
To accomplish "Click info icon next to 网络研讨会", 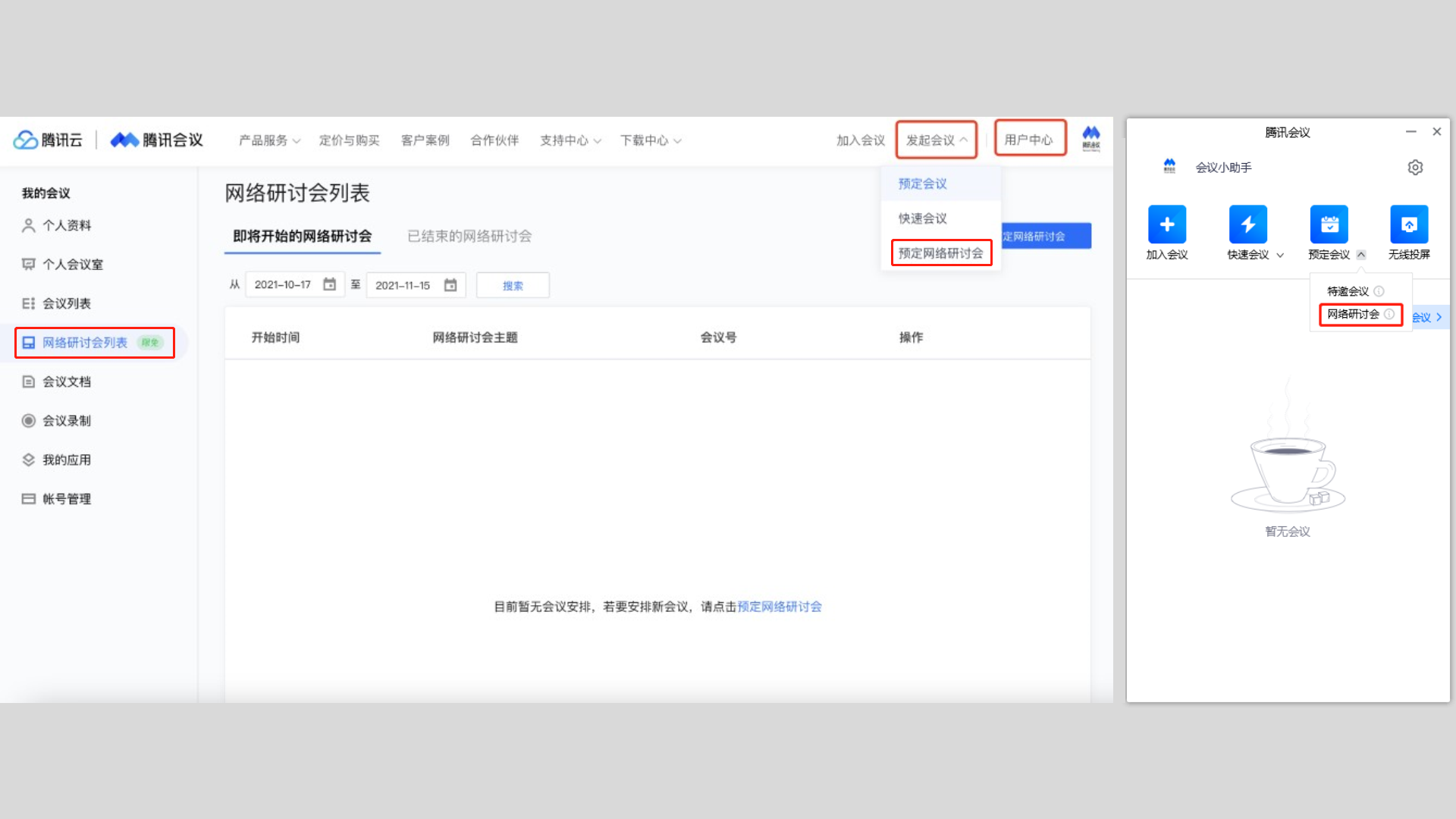I will point(1389,314).
